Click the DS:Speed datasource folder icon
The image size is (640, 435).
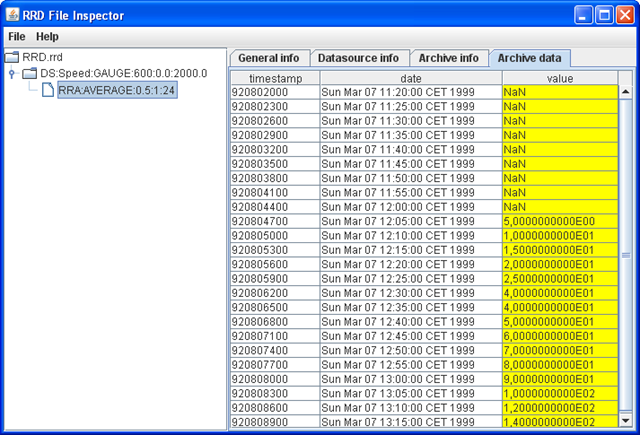[29, 73]
